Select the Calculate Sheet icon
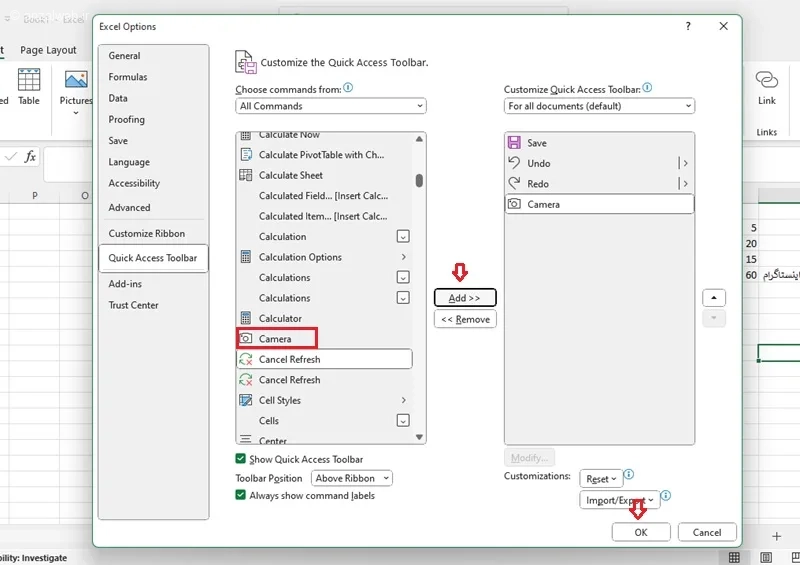Viewport: 800px width, 565px height. tap(246, 175)
